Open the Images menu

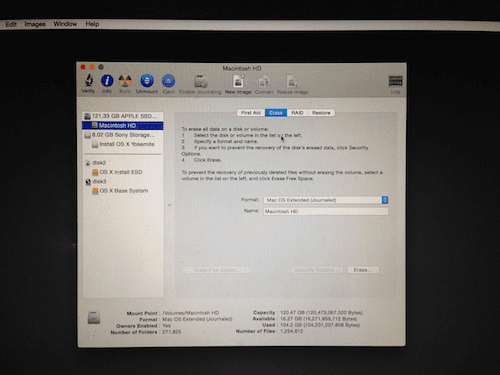click(35, 24)
